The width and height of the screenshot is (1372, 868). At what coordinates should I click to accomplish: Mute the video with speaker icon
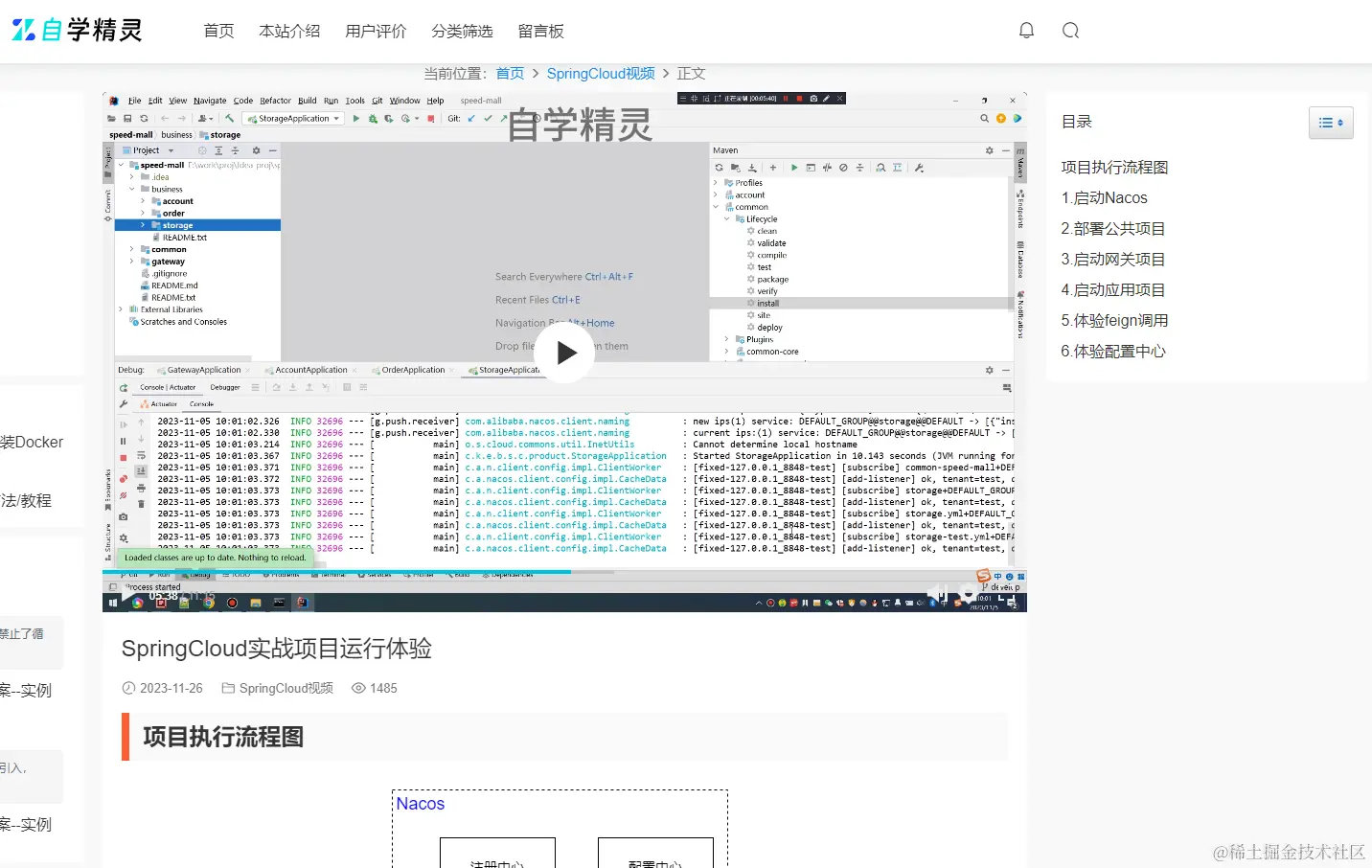pyautogui.click(x=937, y=594)
